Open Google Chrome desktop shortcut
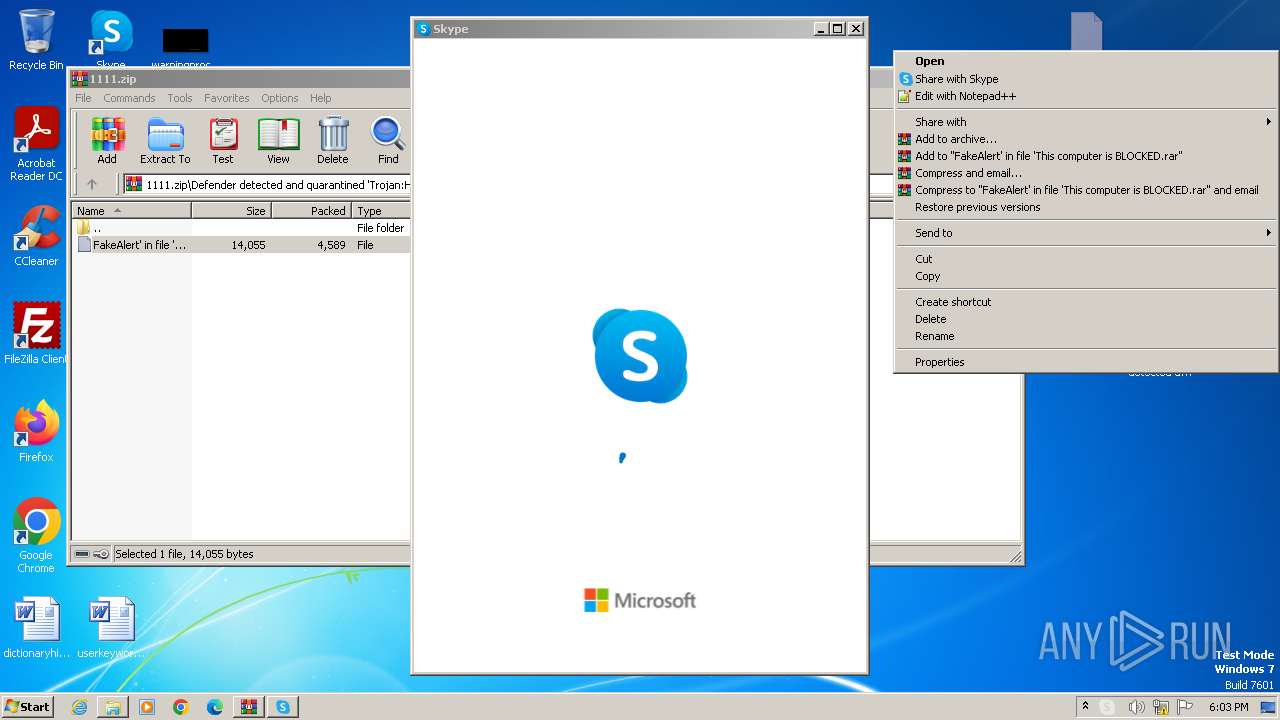Image resolution: width=1280 pixels, height=720 pixels. coord(36,536)
